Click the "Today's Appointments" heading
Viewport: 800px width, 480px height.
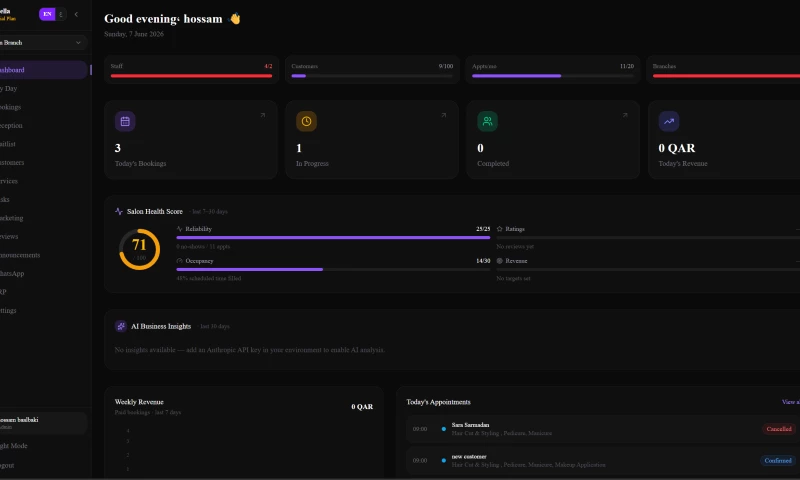click(x=438, y=402)
